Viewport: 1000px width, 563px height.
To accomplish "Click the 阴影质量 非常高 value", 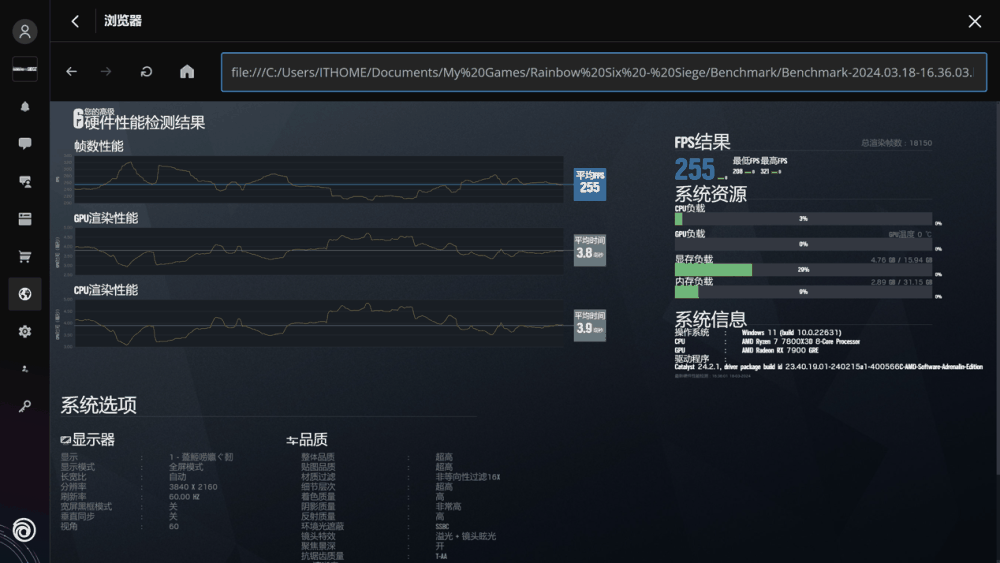I will [448, 506].
